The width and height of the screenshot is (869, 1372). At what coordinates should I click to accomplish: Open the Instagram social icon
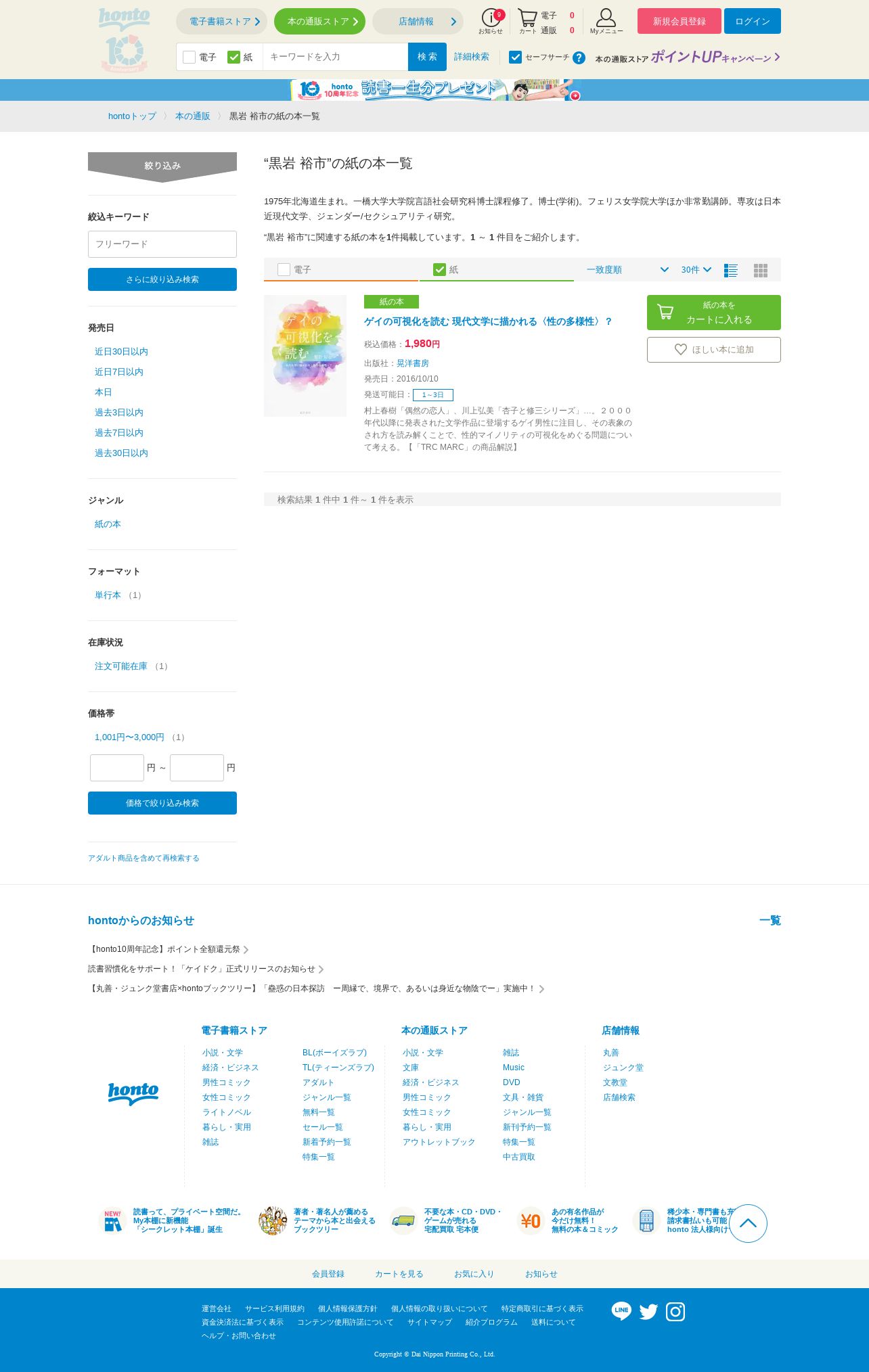675,1312
